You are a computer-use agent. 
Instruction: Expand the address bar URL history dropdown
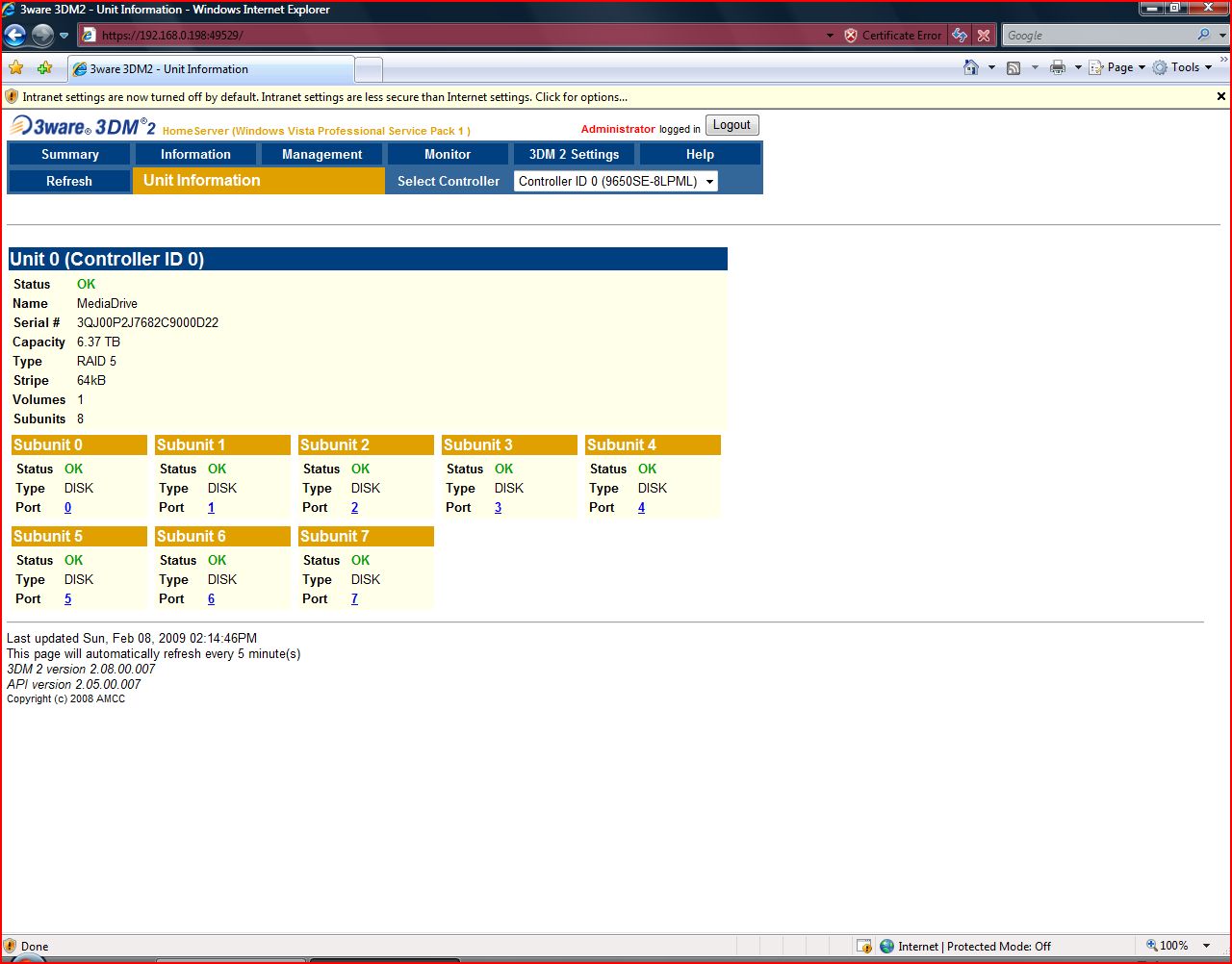(830, 36)
